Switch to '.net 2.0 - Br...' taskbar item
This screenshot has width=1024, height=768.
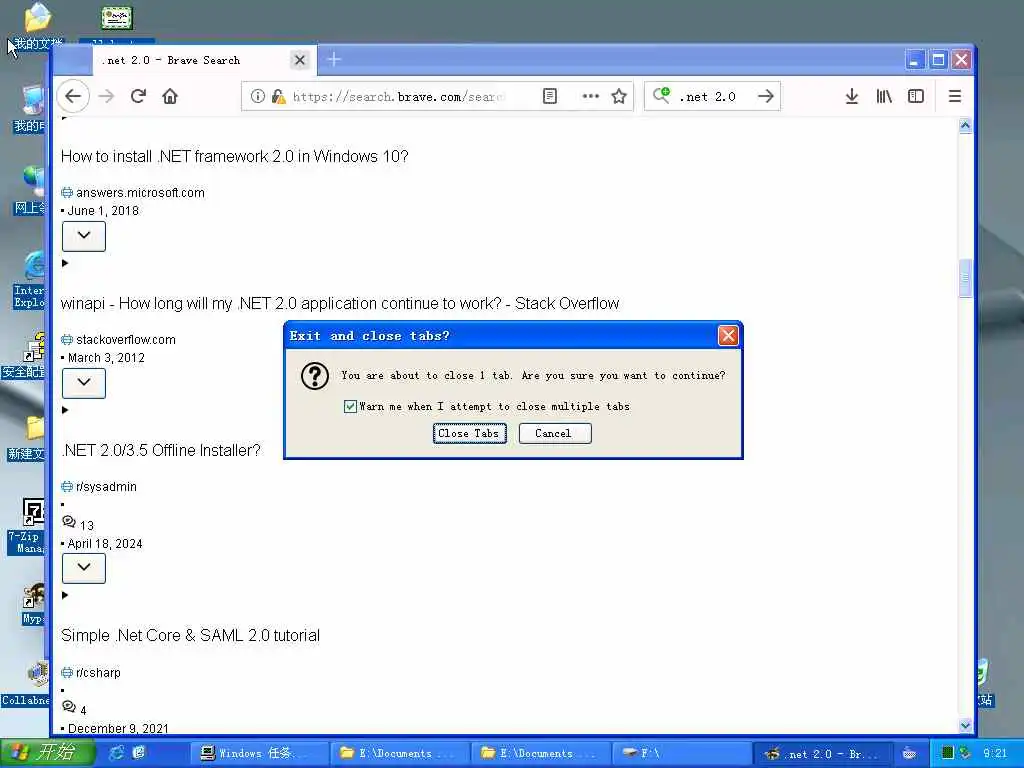822,754
